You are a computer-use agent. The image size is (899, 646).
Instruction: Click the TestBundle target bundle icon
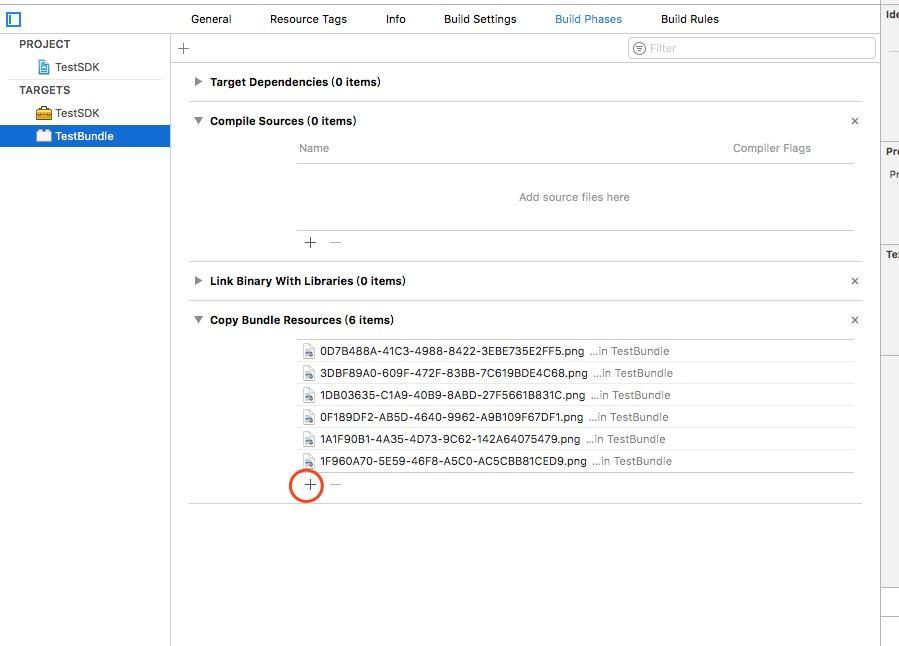click(x=44, y=136)
